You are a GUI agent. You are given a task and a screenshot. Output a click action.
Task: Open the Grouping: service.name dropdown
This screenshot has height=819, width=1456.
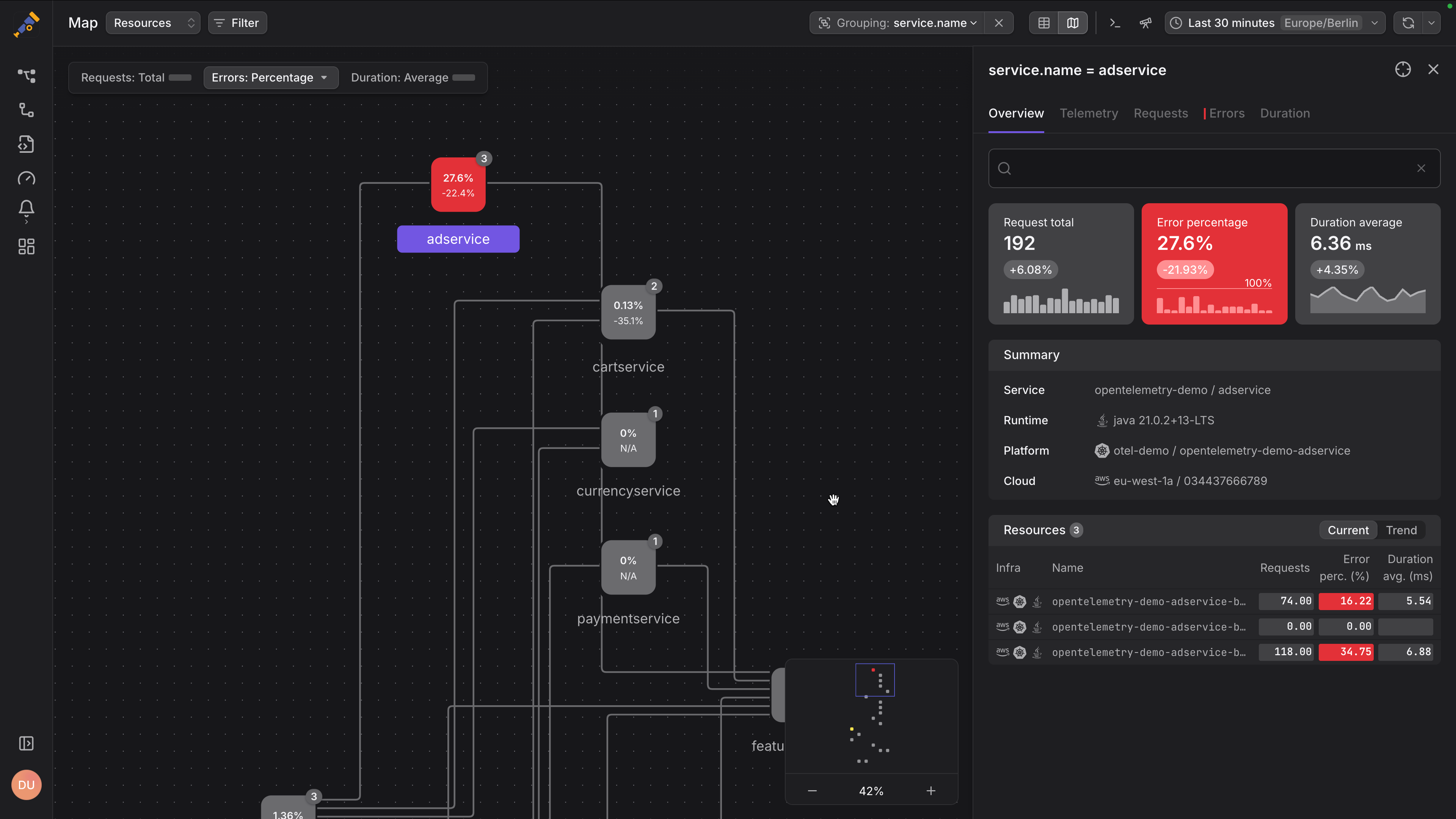pyautogui.click(x=897, y=23)
